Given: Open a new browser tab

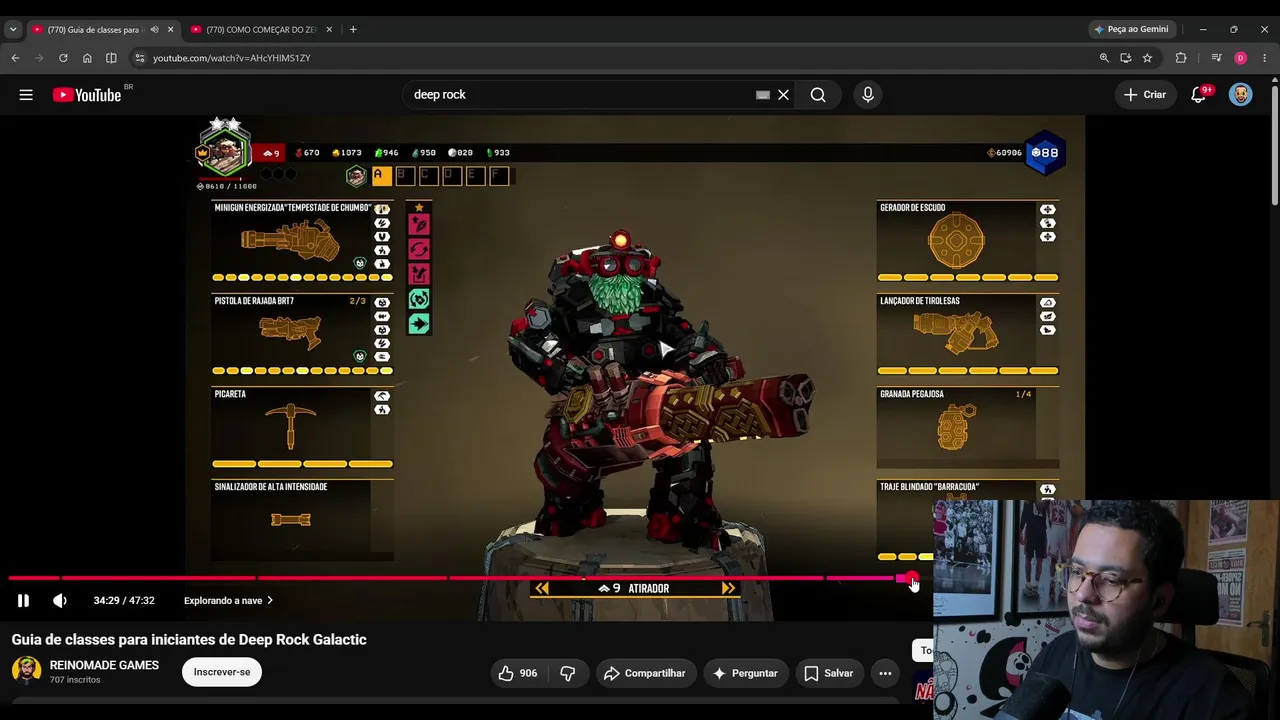Looking at the screenshot, I should 353,29.
